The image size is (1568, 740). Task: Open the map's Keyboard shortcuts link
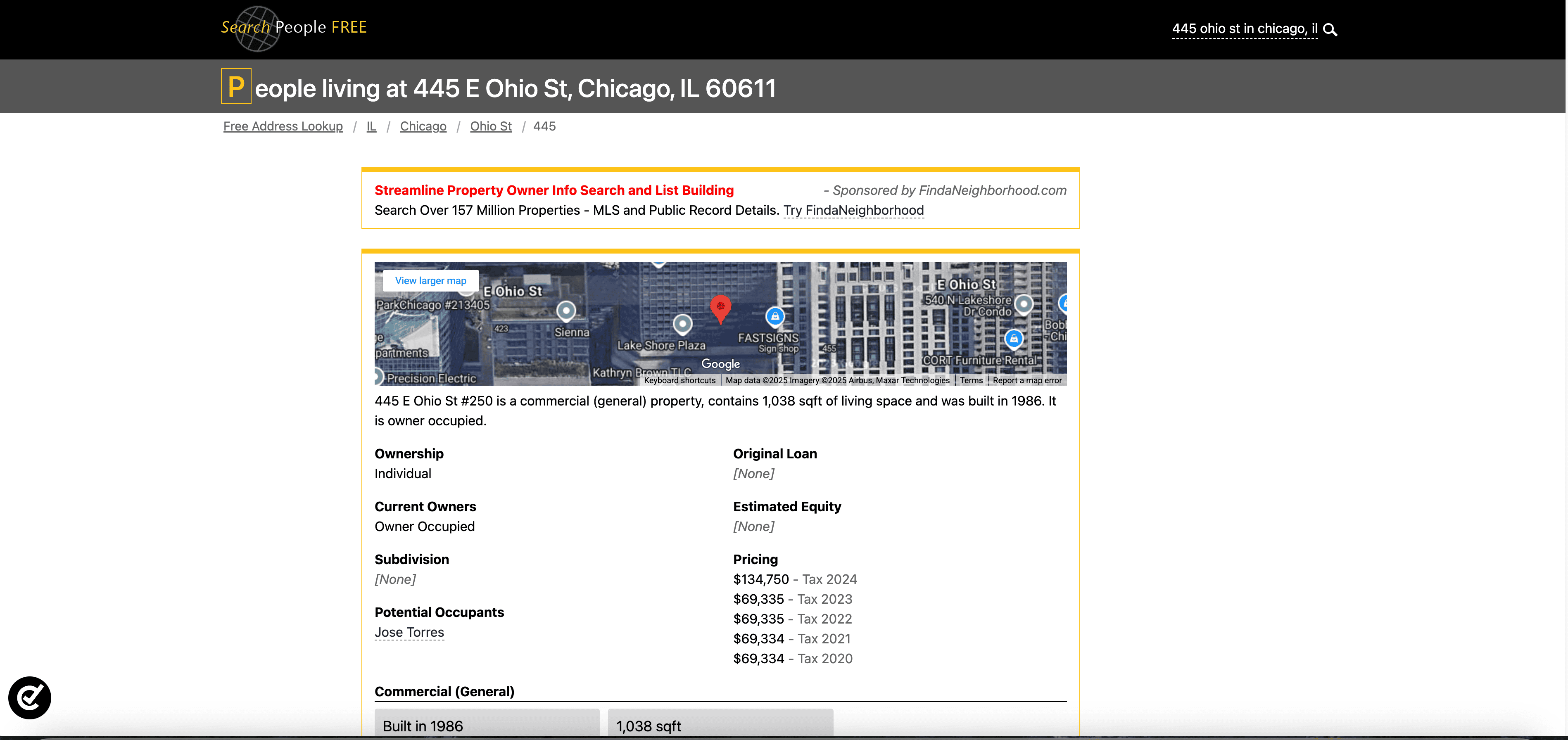[679, 380]
